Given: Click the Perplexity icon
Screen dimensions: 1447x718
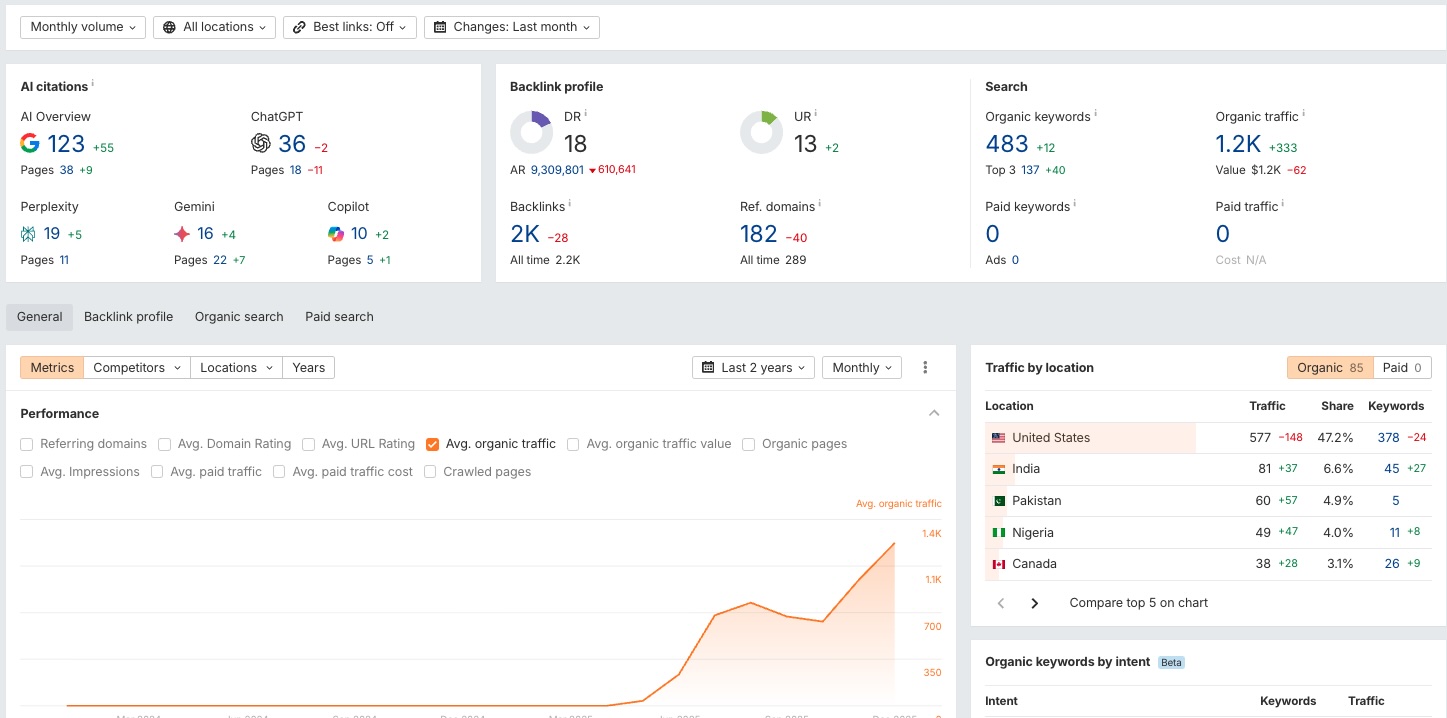Looking at the screenshot, I should point(28,234).
